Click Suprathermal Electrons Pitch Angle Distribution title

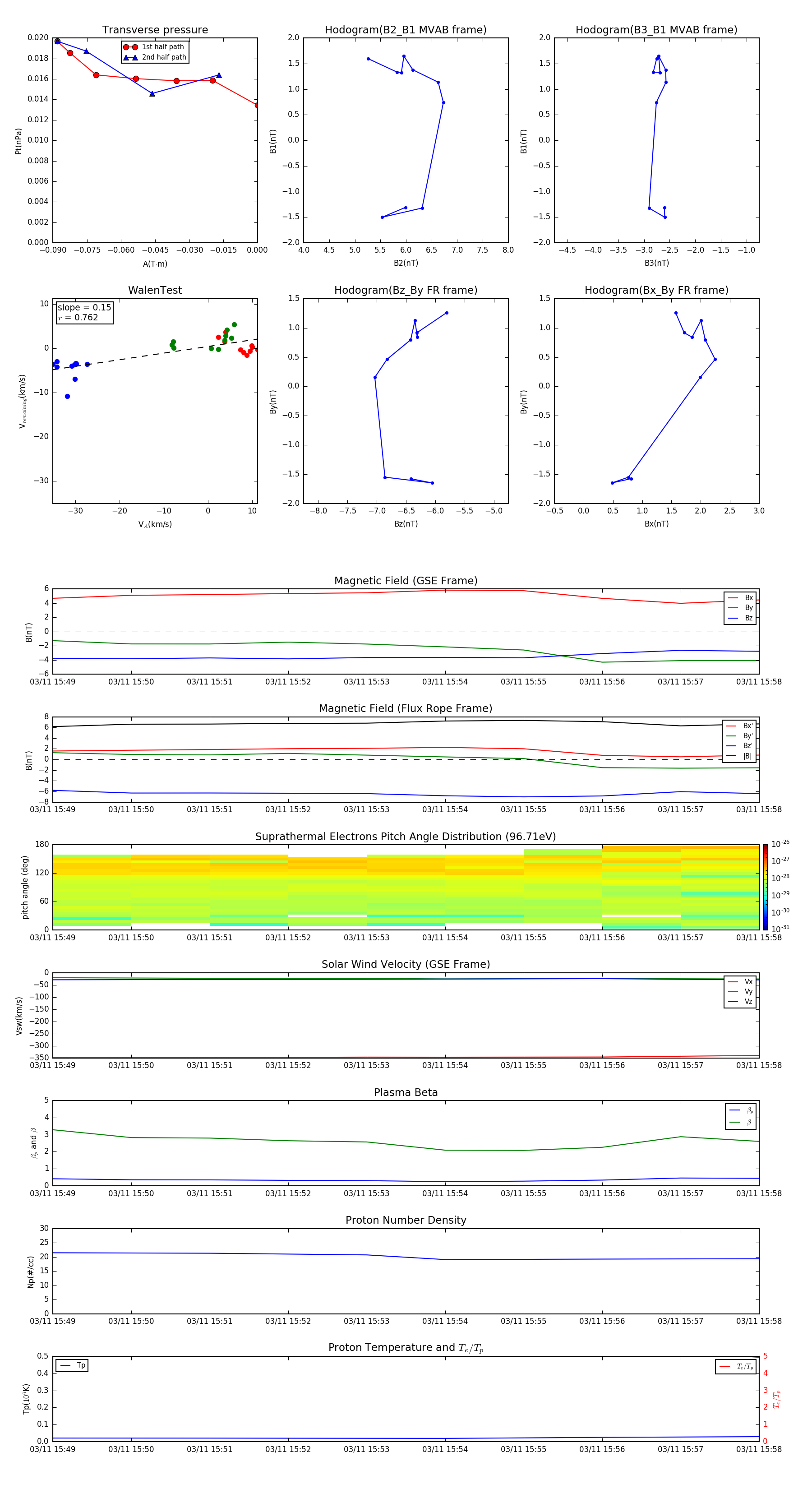pyautogui.click(x=406, y=837)
